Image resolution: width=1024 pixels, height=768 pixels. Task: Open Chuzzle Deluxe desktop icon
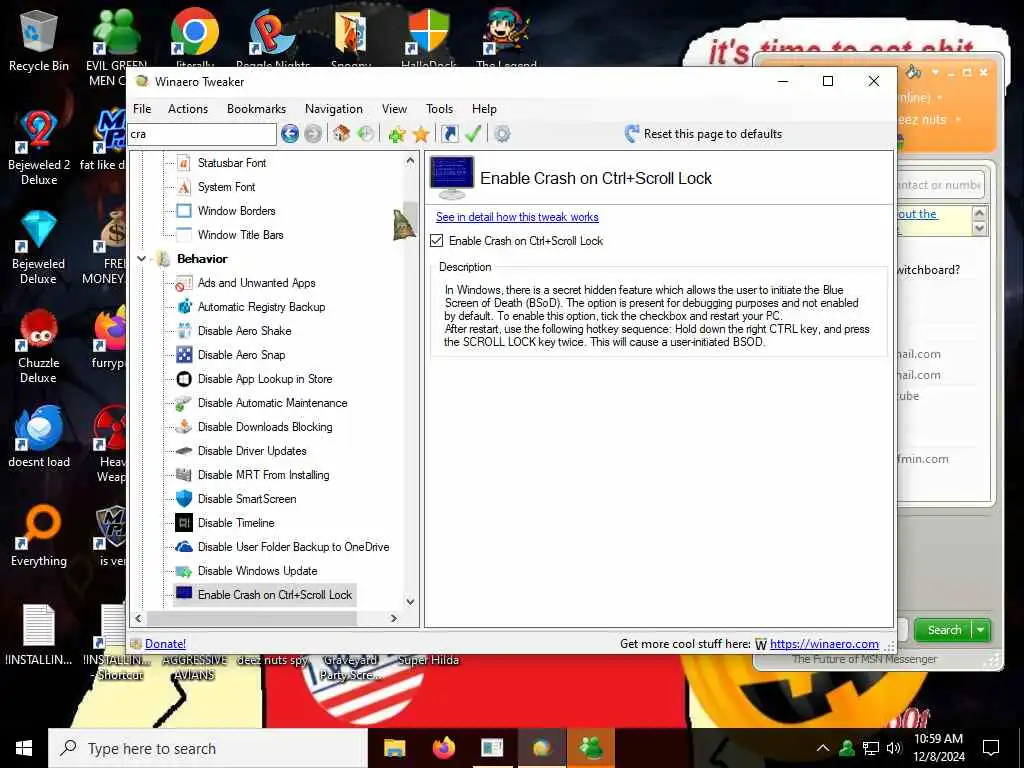pos(39,346)
